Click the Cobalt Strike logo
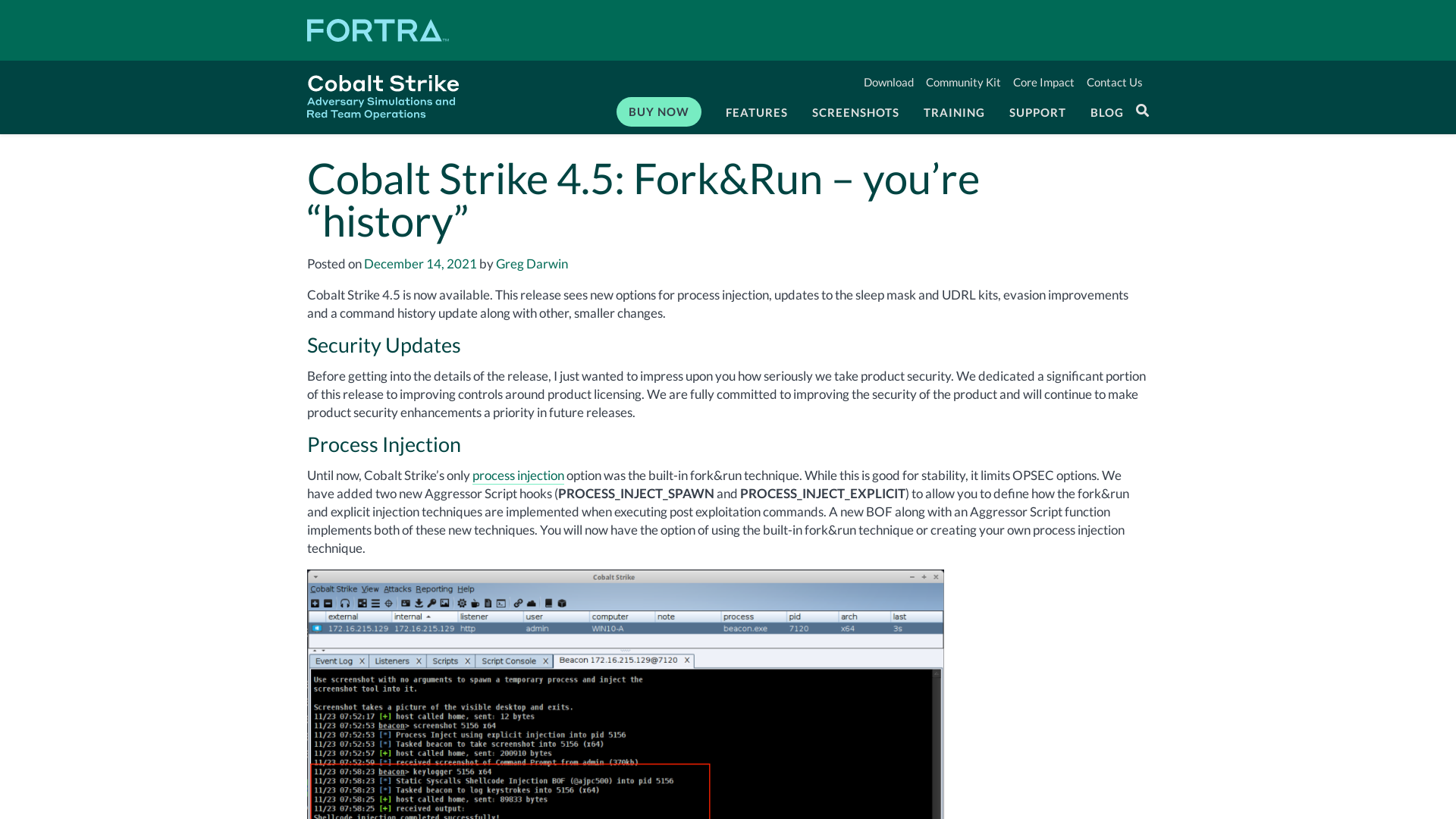The width and height of the screenshot is (1456, 819). 383,97
